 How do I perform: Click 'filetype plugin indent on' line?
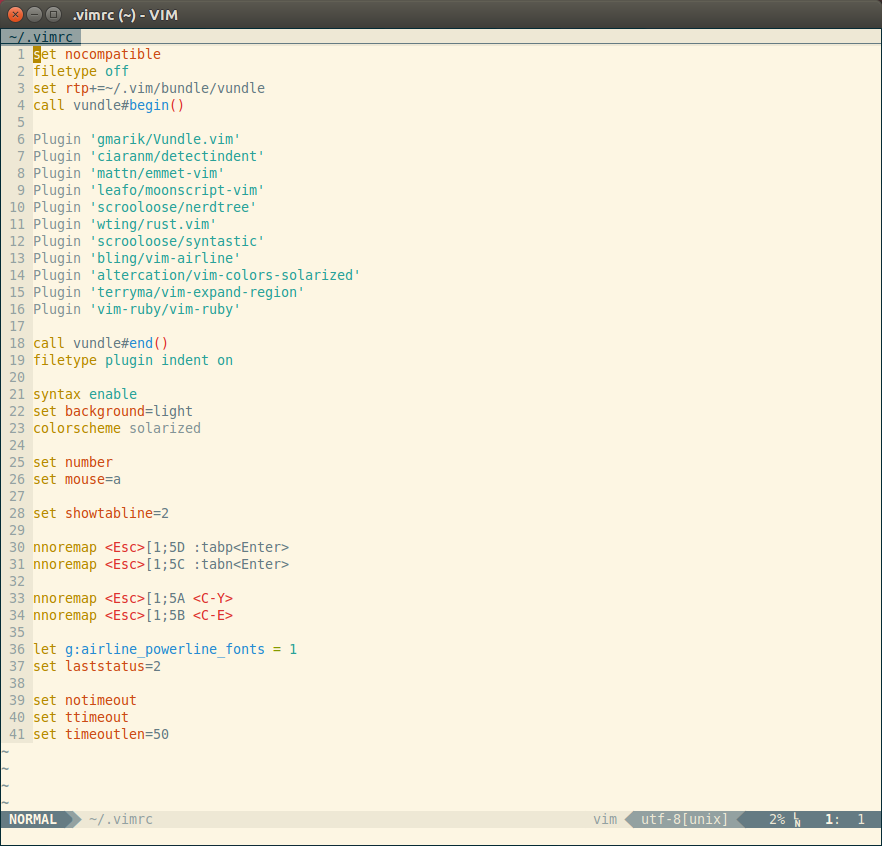[133, 360]
